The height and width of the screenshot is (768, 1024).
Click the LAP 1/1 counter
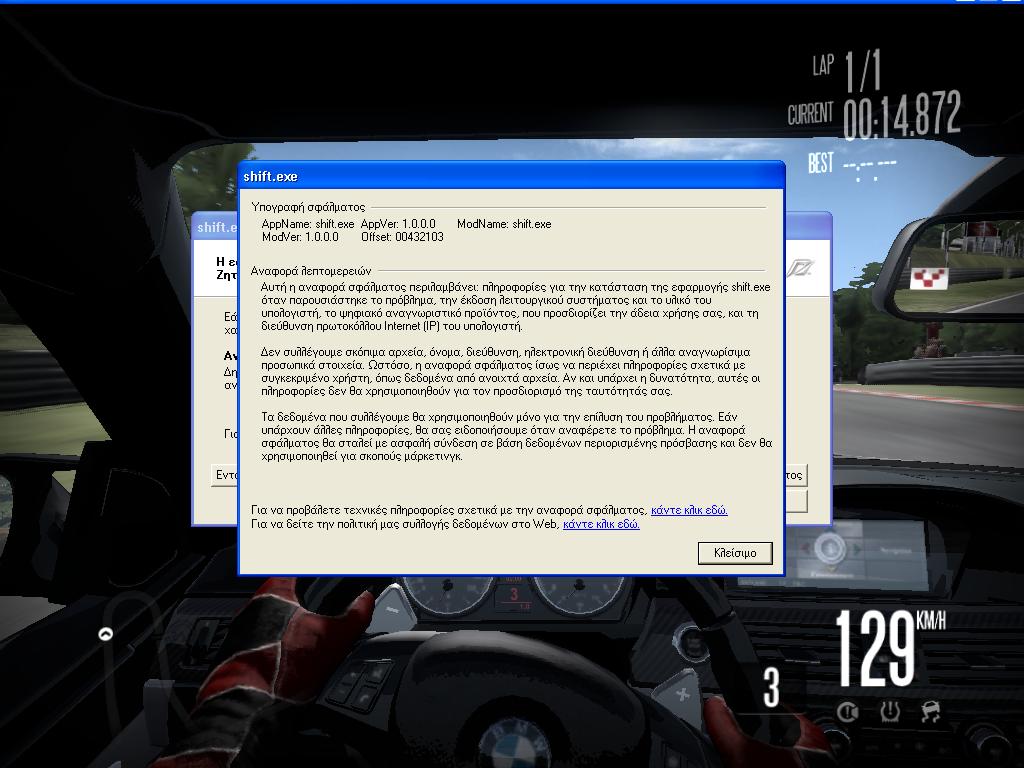click(x=846, y=70)
